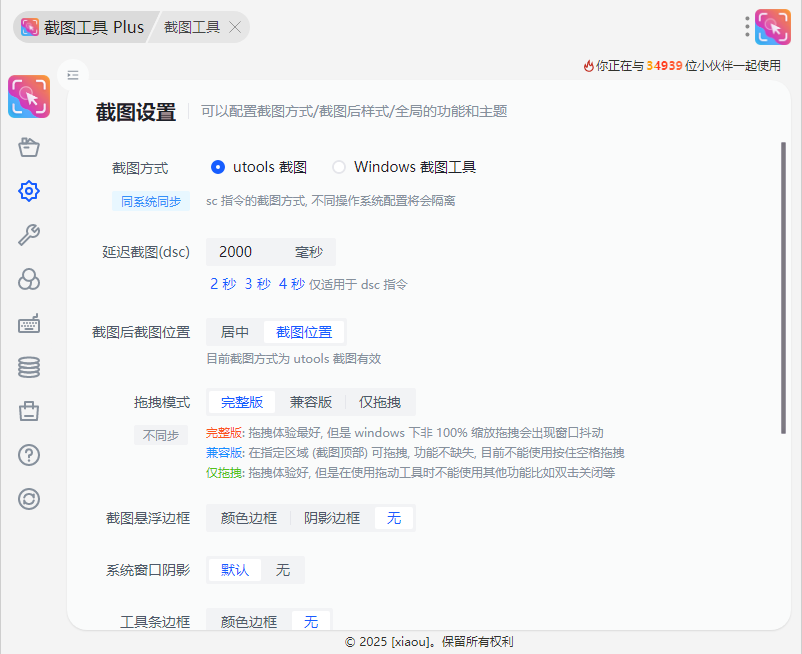The image size is (802, 654).
Task: Select the utools 截图 radio option
Action: click(259, 167)
